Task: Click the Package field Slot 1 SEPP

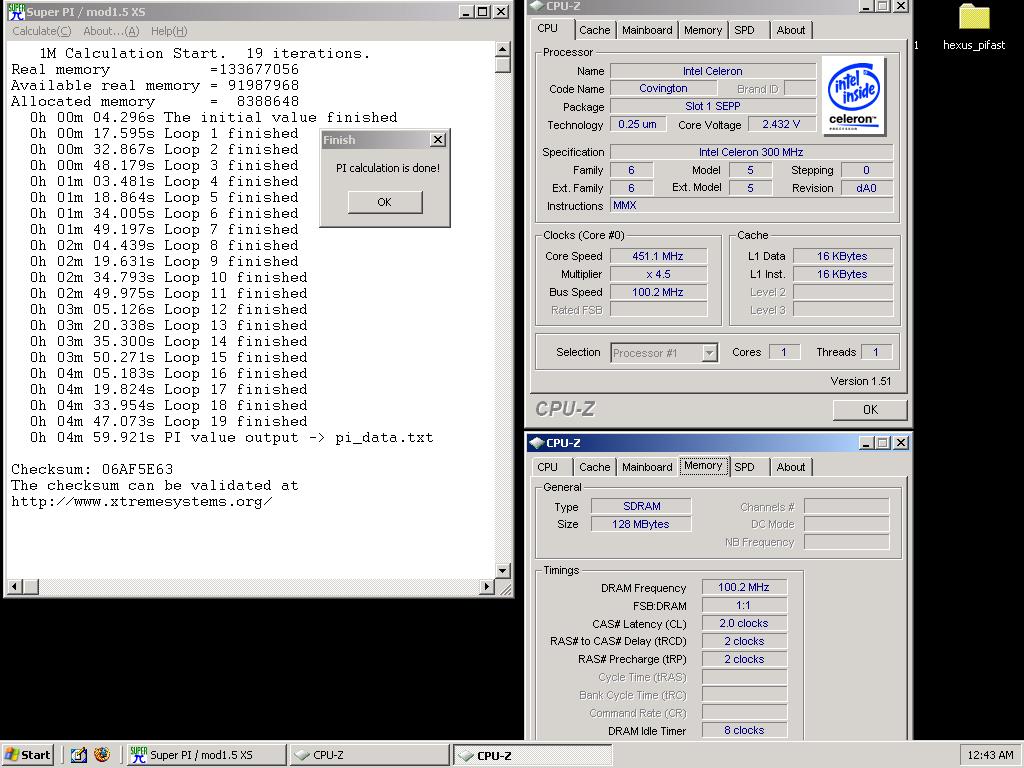Action: pos(712,106)
